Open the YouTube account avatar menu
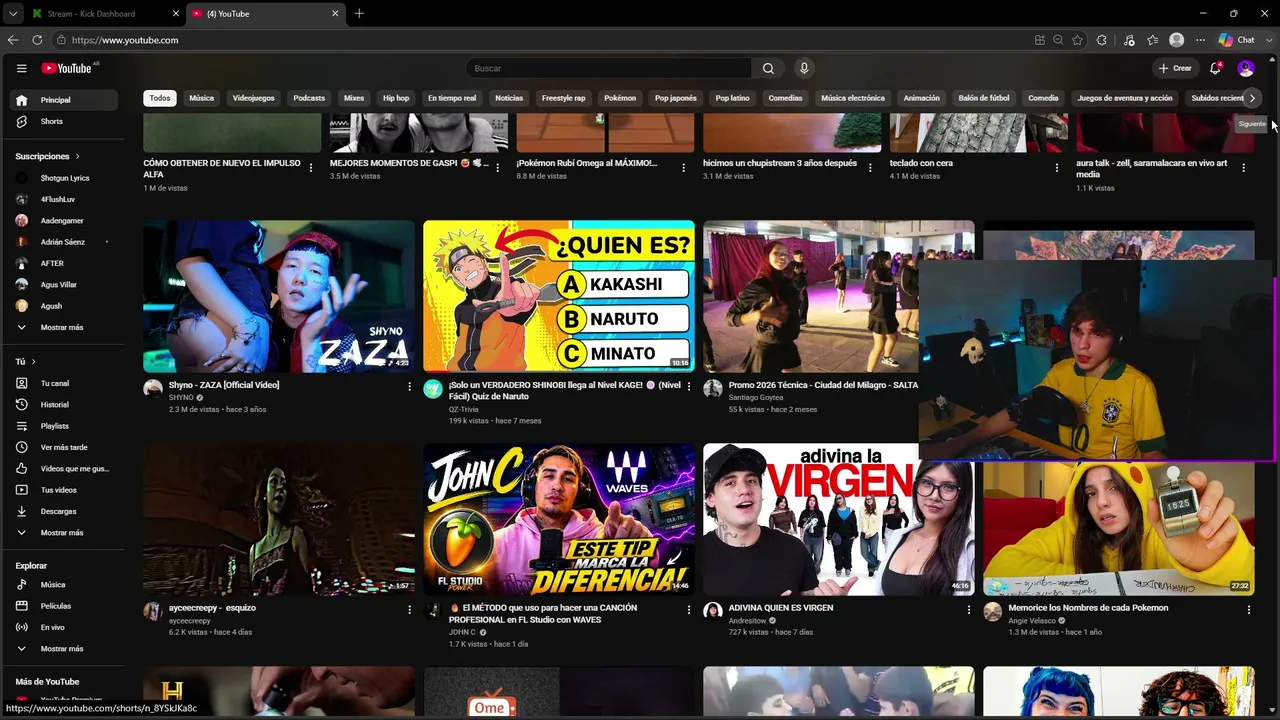 [x=1246, y=68]
